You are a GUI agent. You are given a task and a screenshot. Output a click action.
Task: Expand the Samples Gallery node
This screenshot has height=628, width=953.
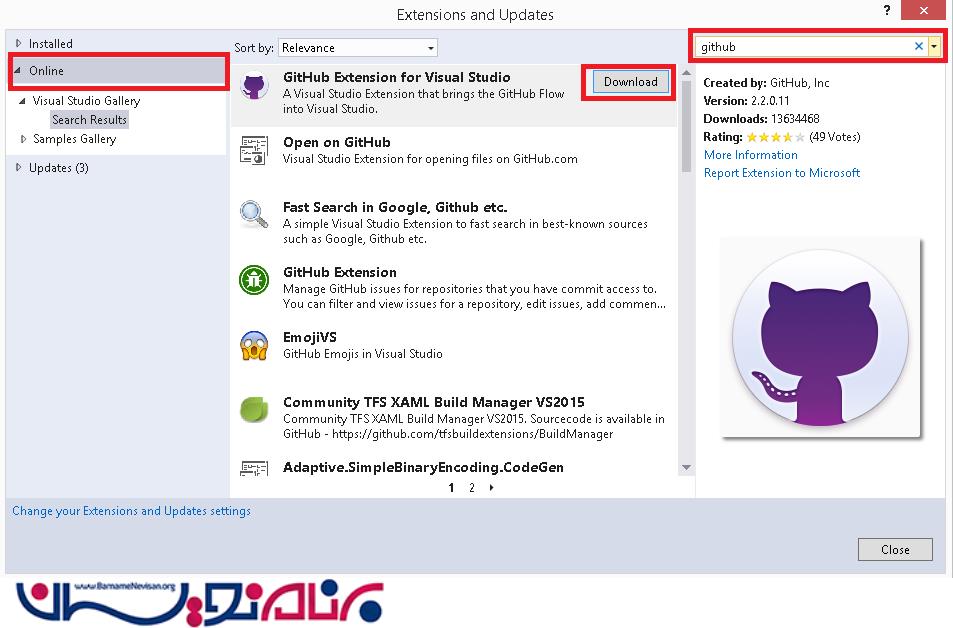coord(24,139)
